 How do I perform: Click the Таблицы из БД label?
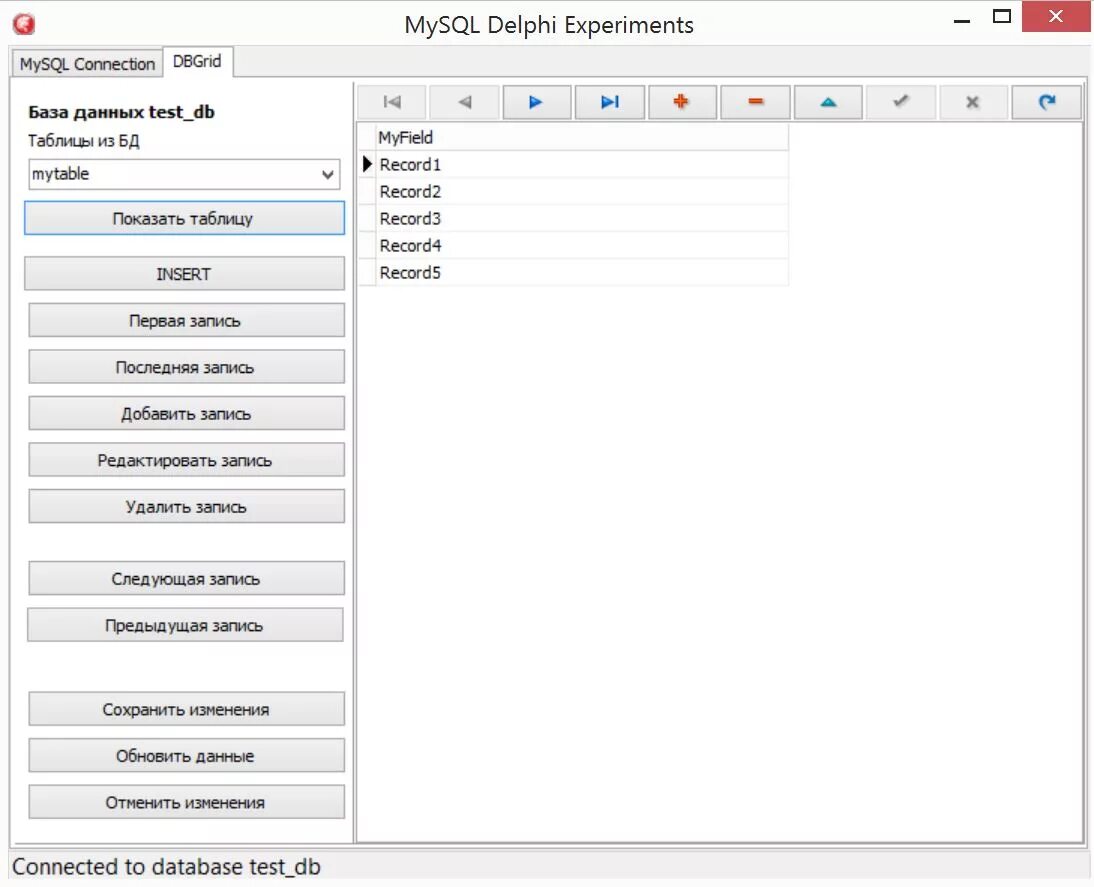[84, 141]
